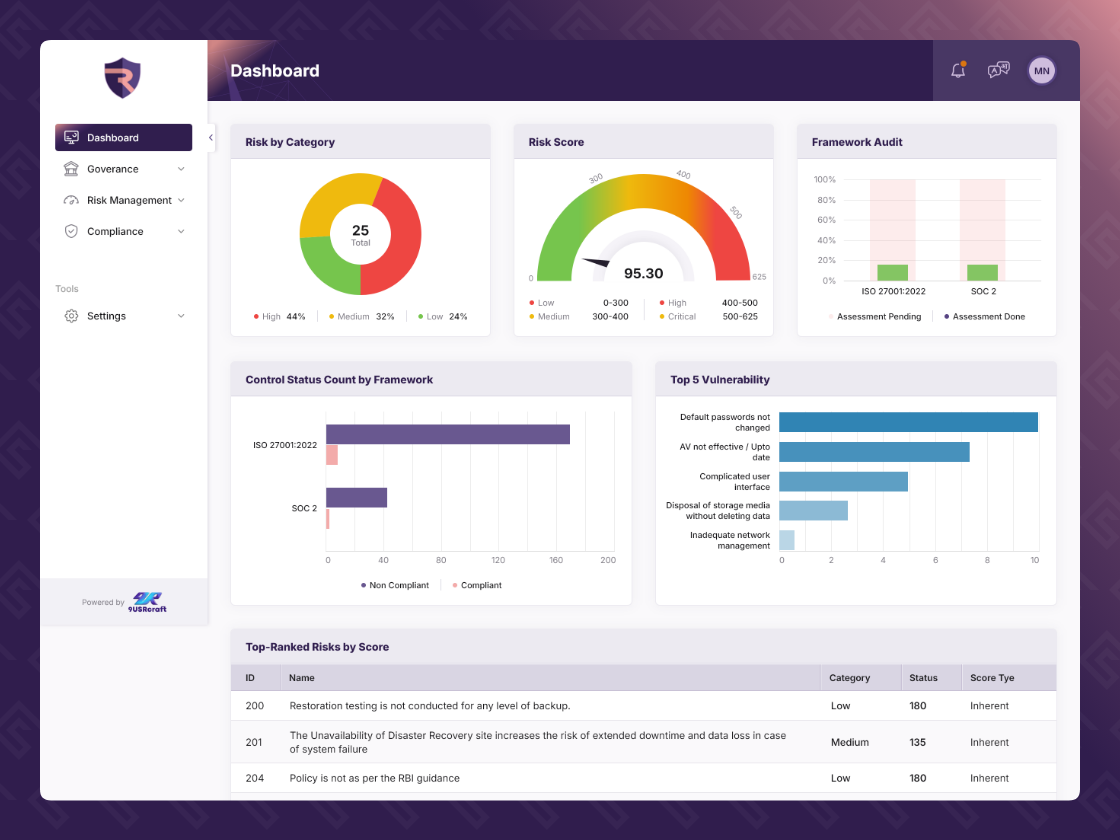Click the Complicated user interface bar
The image size is (1120, 840).
[844, 481]
